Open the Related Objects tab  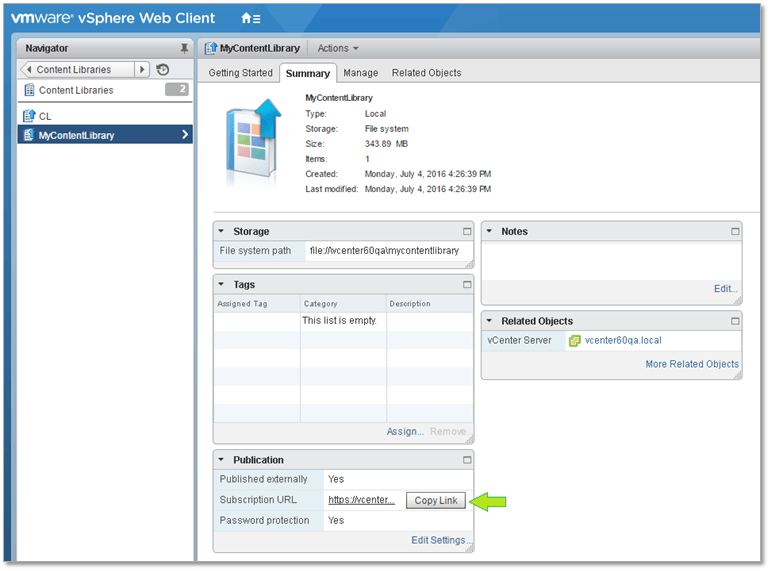(426, 73)
